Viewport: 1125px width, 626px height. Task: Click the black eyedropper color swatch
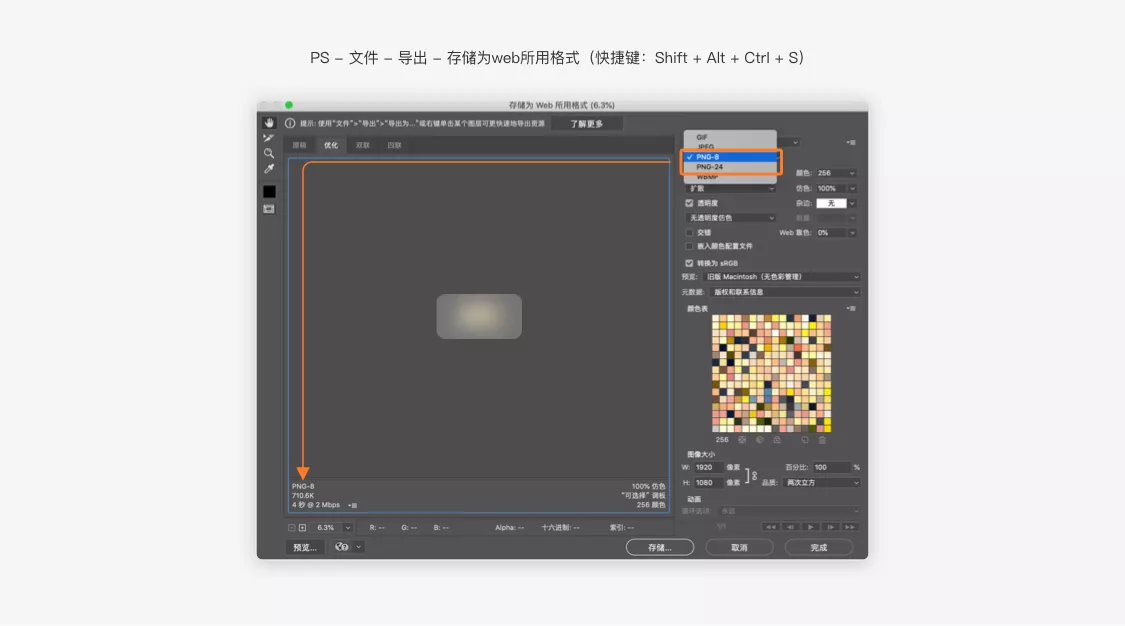click(268, 191)
